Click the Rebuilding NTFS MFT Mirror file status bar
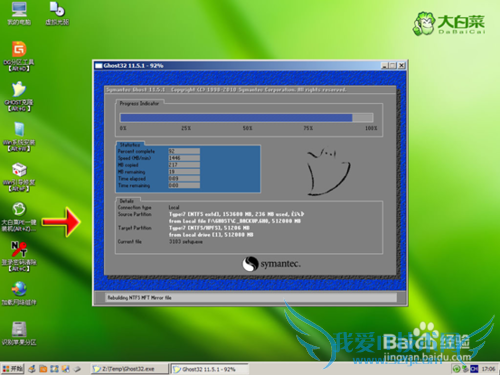The height and width of the screenshot is (375, 500). [251, 298]
